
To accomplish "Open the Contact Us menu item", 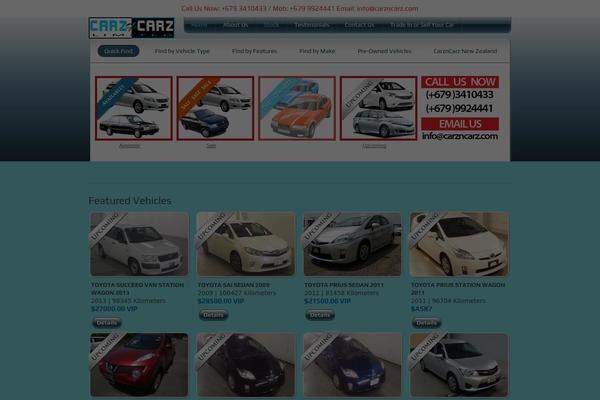I will [359, 25].
